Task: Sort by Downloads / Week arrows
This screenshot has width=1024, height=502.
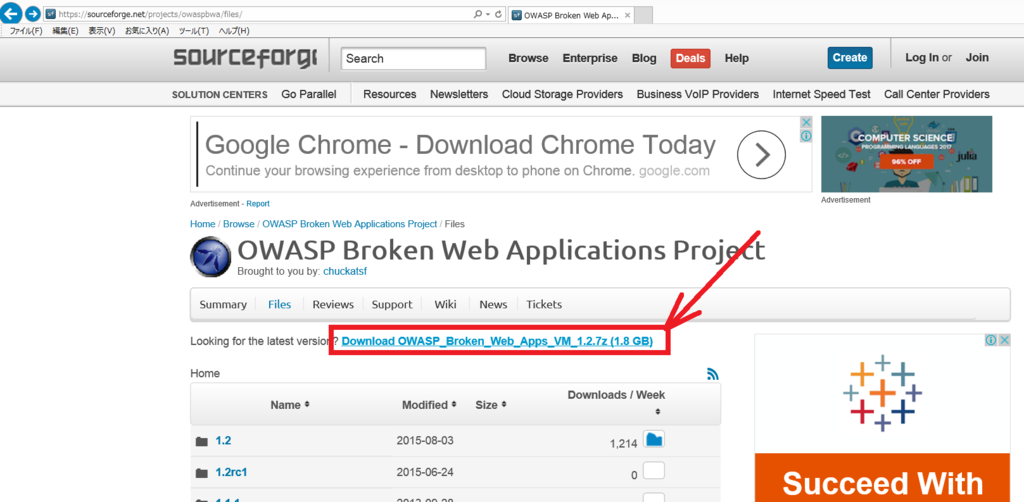Action: click(658, 411)
